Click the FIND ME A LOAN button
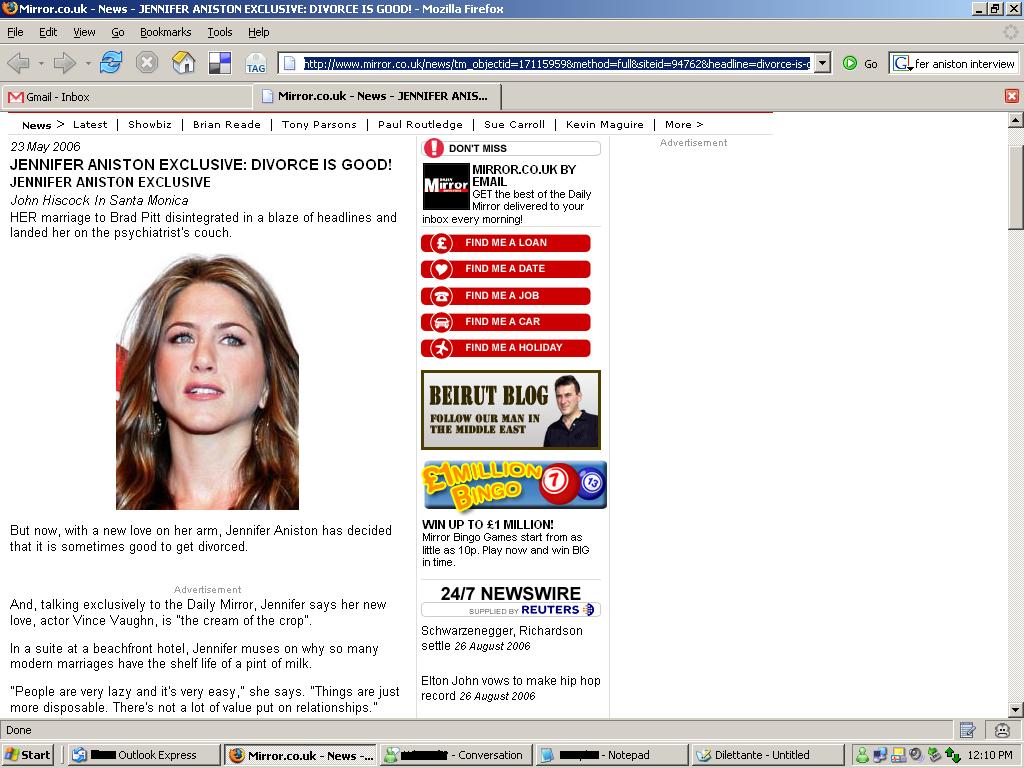 [506, 243]
